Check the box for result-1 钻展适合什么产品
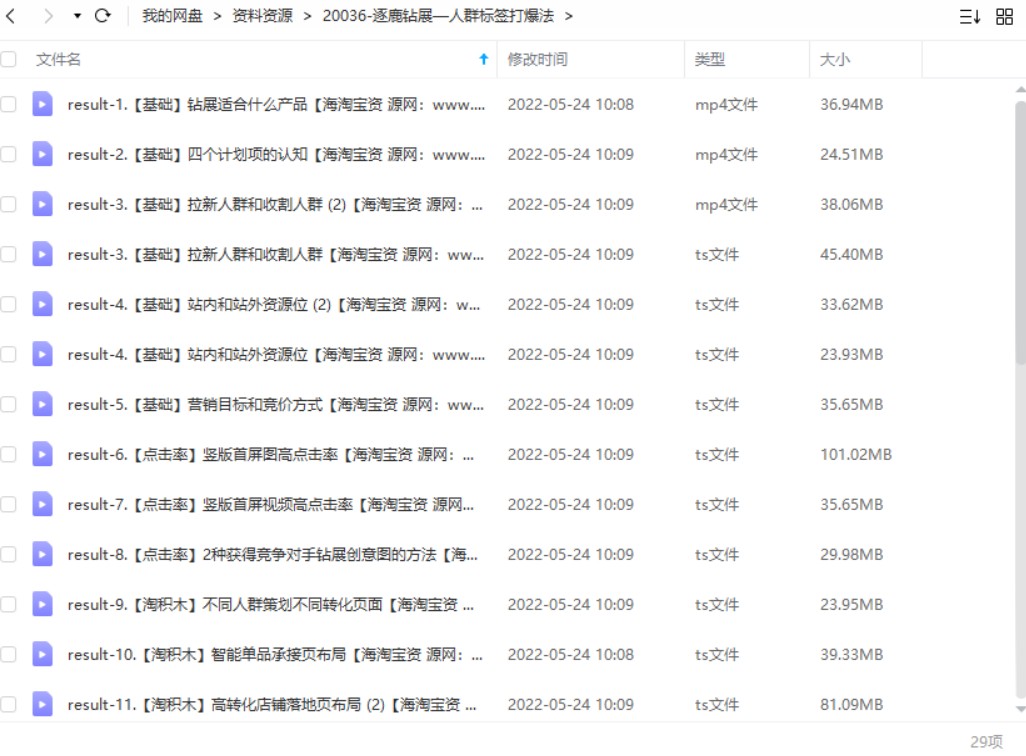Image resolution: width=1026 pixels, height=756 pixels. click(9, 104)
